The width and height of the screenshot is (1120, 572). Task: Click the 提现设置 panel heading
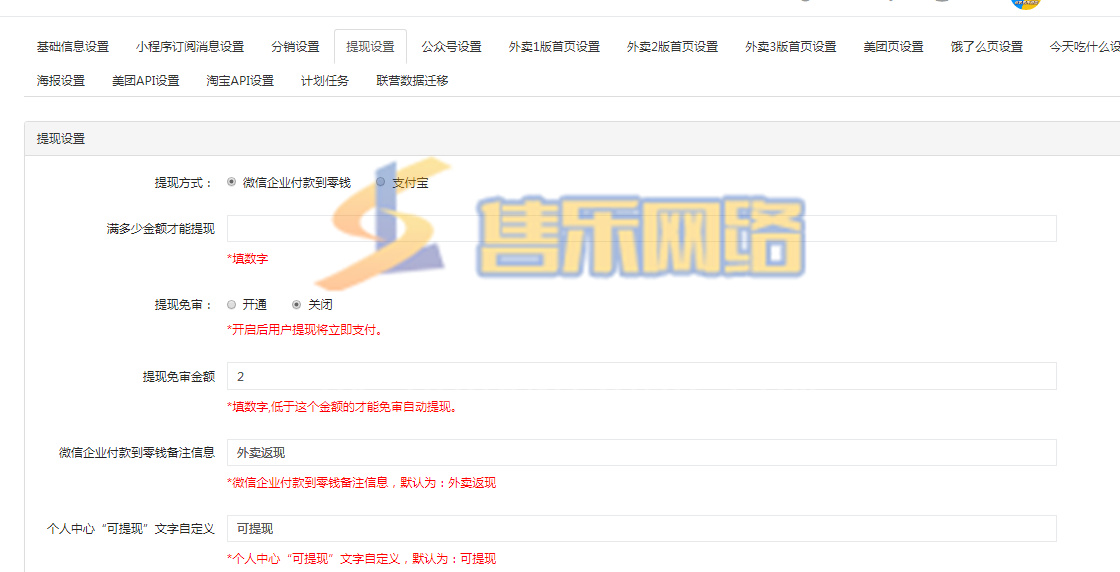(x=61, y=139)
